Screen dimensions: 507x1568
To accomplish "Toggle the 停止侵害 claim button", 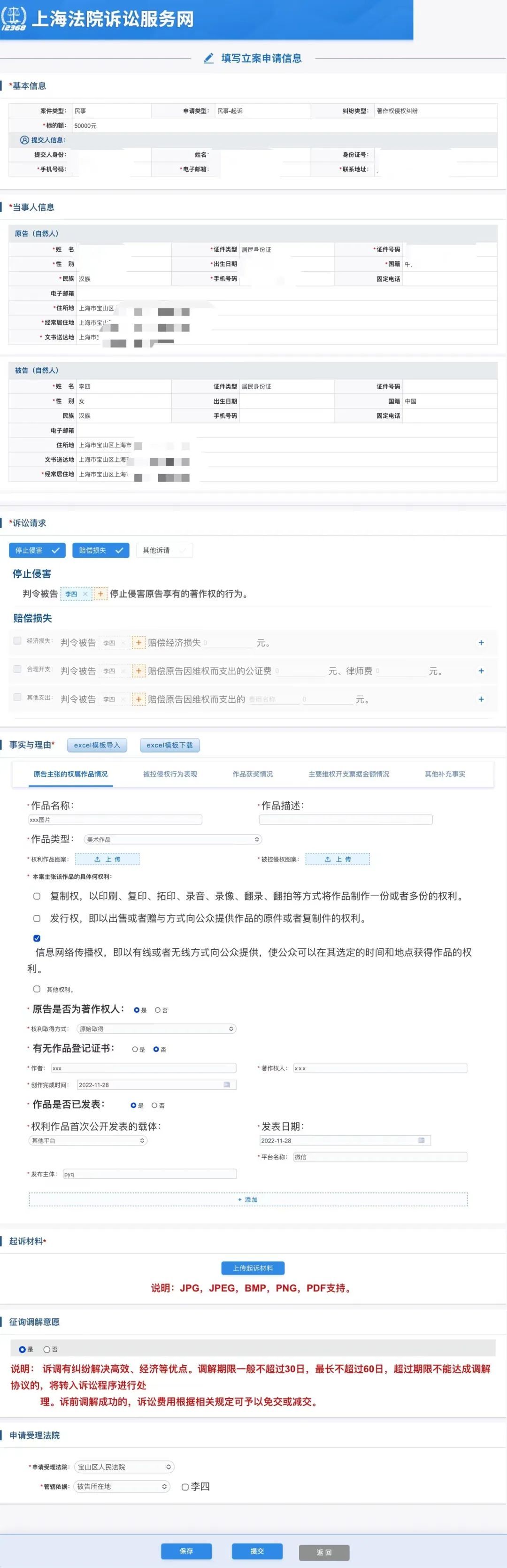I will point(37,550).
